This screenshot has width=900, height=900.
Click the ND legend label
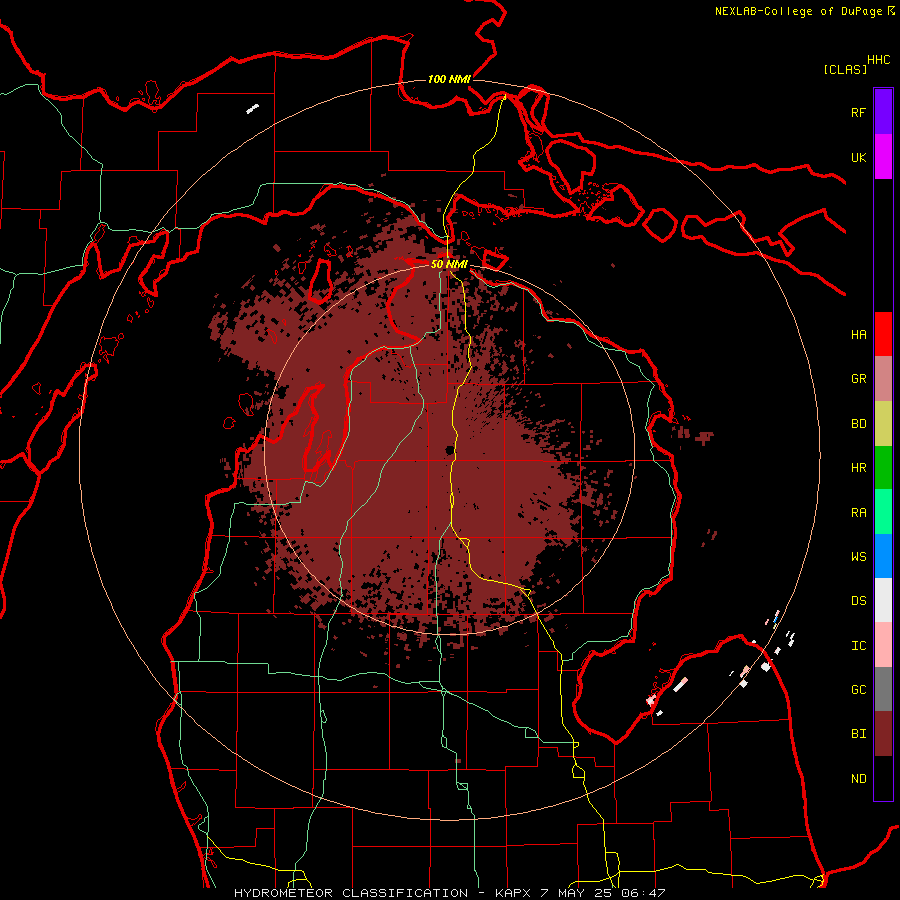pyautogui.click(x=858, y=779)
